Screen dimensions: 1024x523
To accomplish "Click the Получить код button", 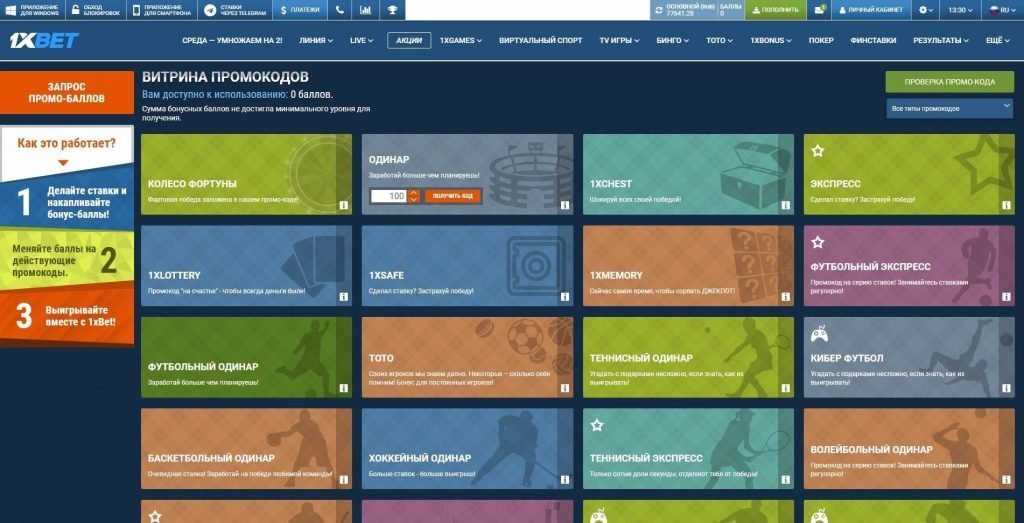I will click(453, 196).
